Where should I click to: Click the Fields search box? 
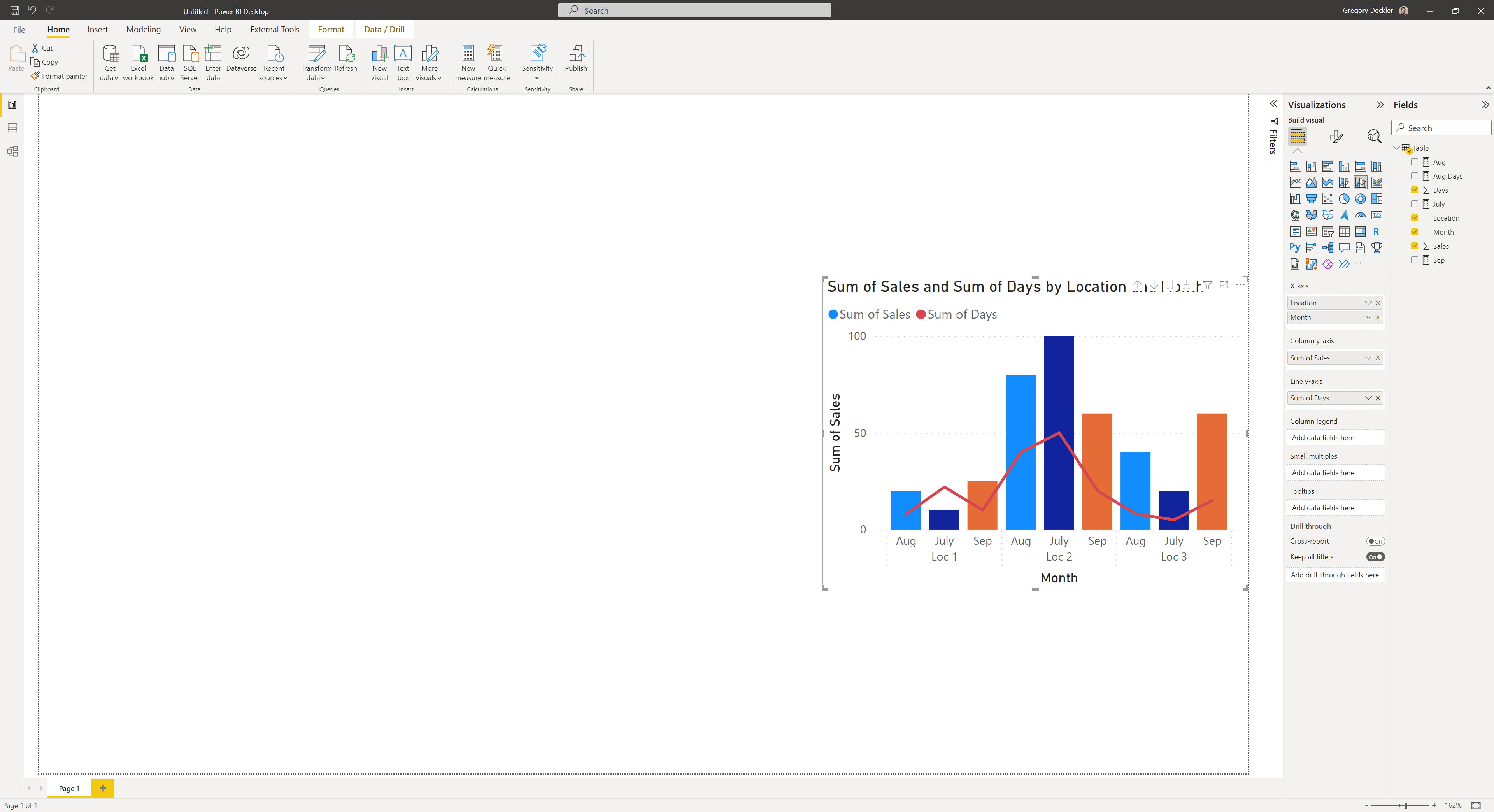coord(1441,128)
